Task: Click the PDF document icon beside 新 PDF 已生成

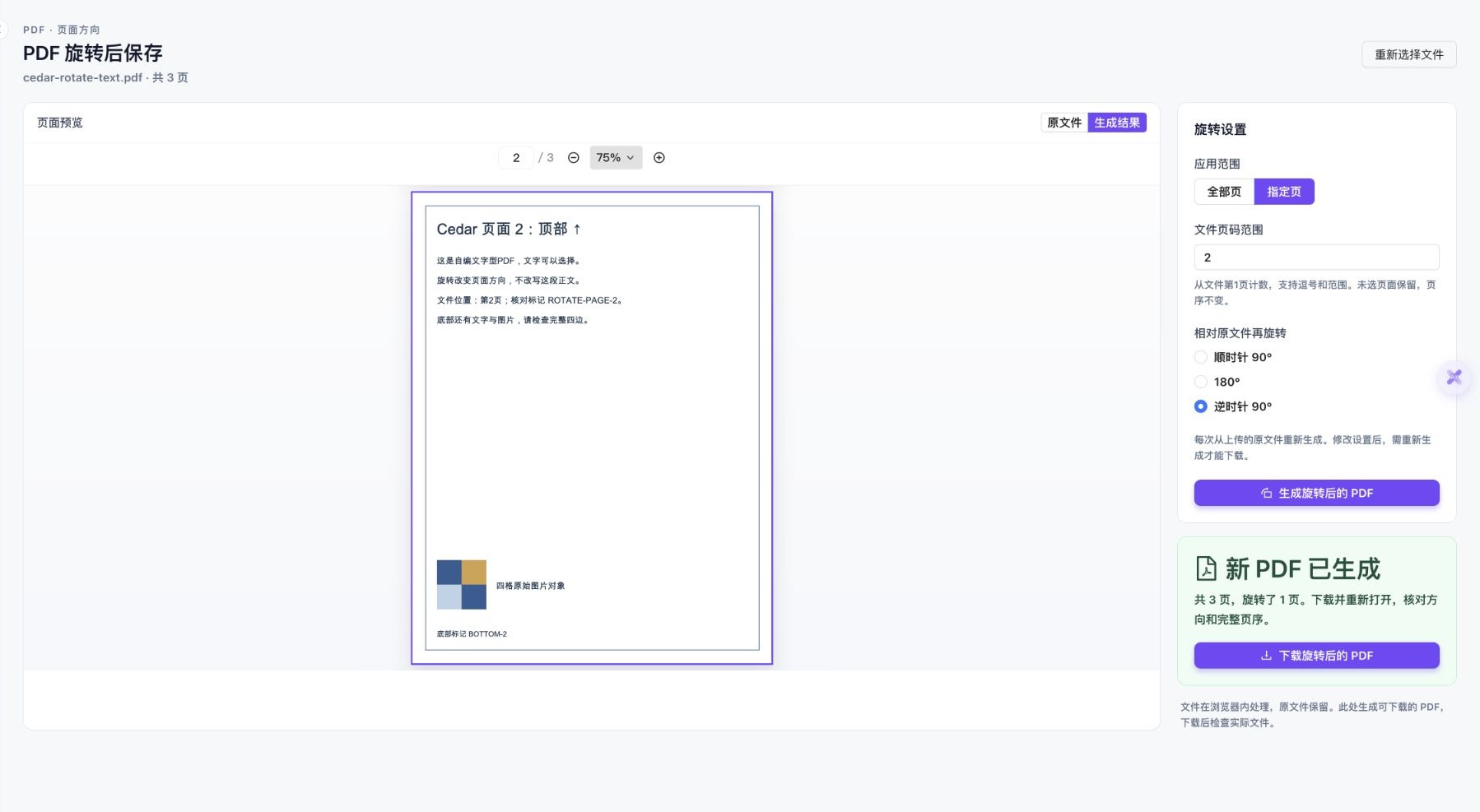Action: (1206, 568)
